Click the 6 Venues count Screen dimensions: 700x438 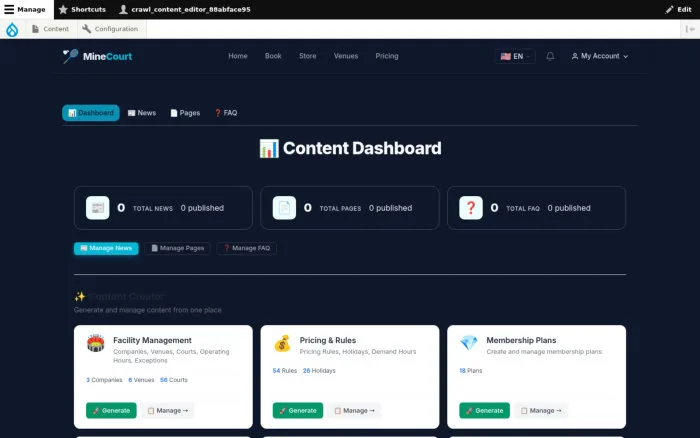coord(141,380)
